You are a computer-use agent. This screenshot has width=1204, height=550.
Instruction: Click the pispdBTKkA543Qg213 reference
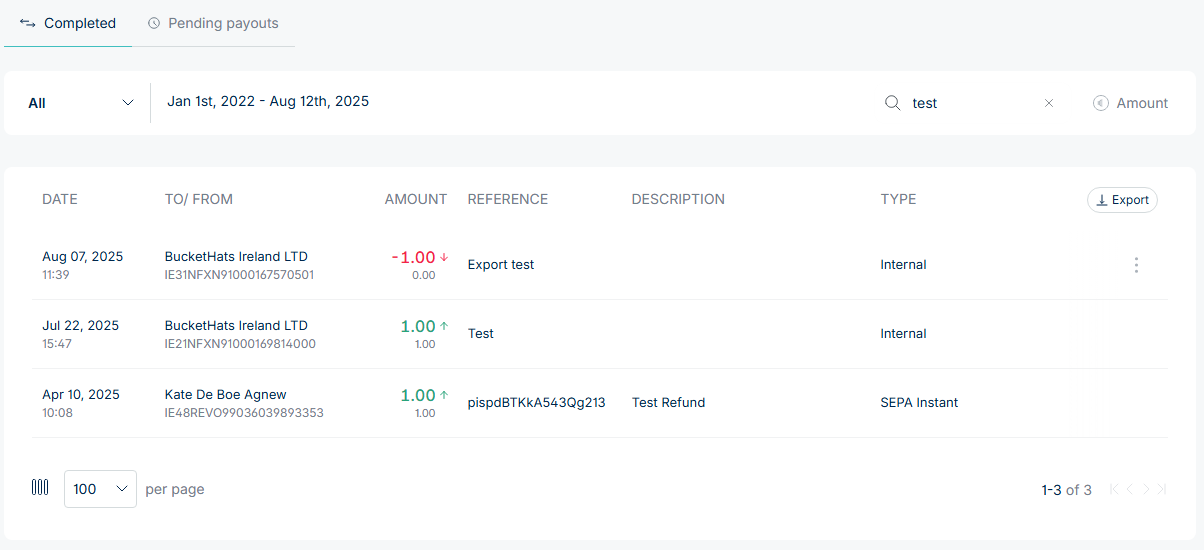point(537,403)
